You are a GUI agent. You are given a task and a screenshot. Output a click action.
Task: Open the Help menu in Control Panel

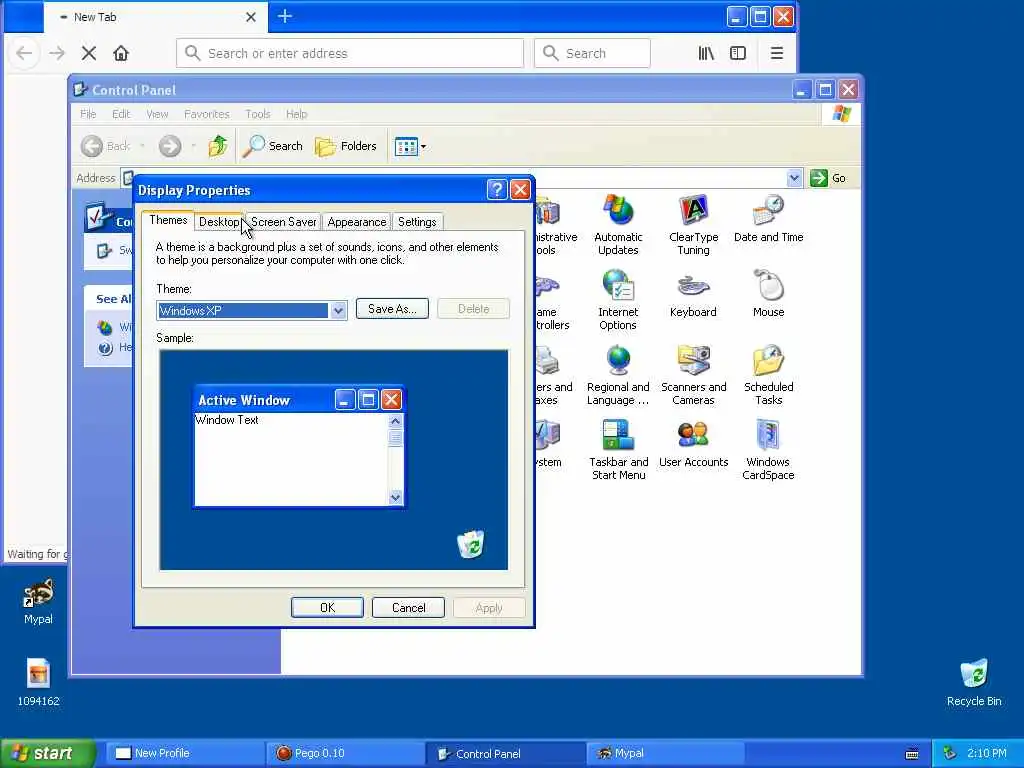296,114
